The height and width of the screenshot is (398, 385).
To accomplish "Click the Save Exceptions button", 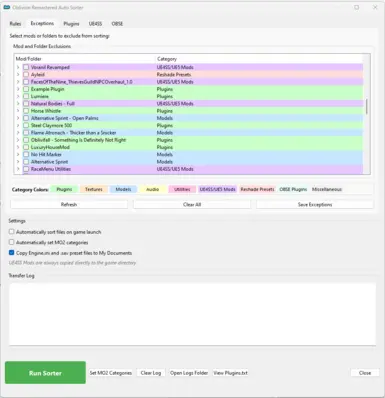I will point(315,205).
